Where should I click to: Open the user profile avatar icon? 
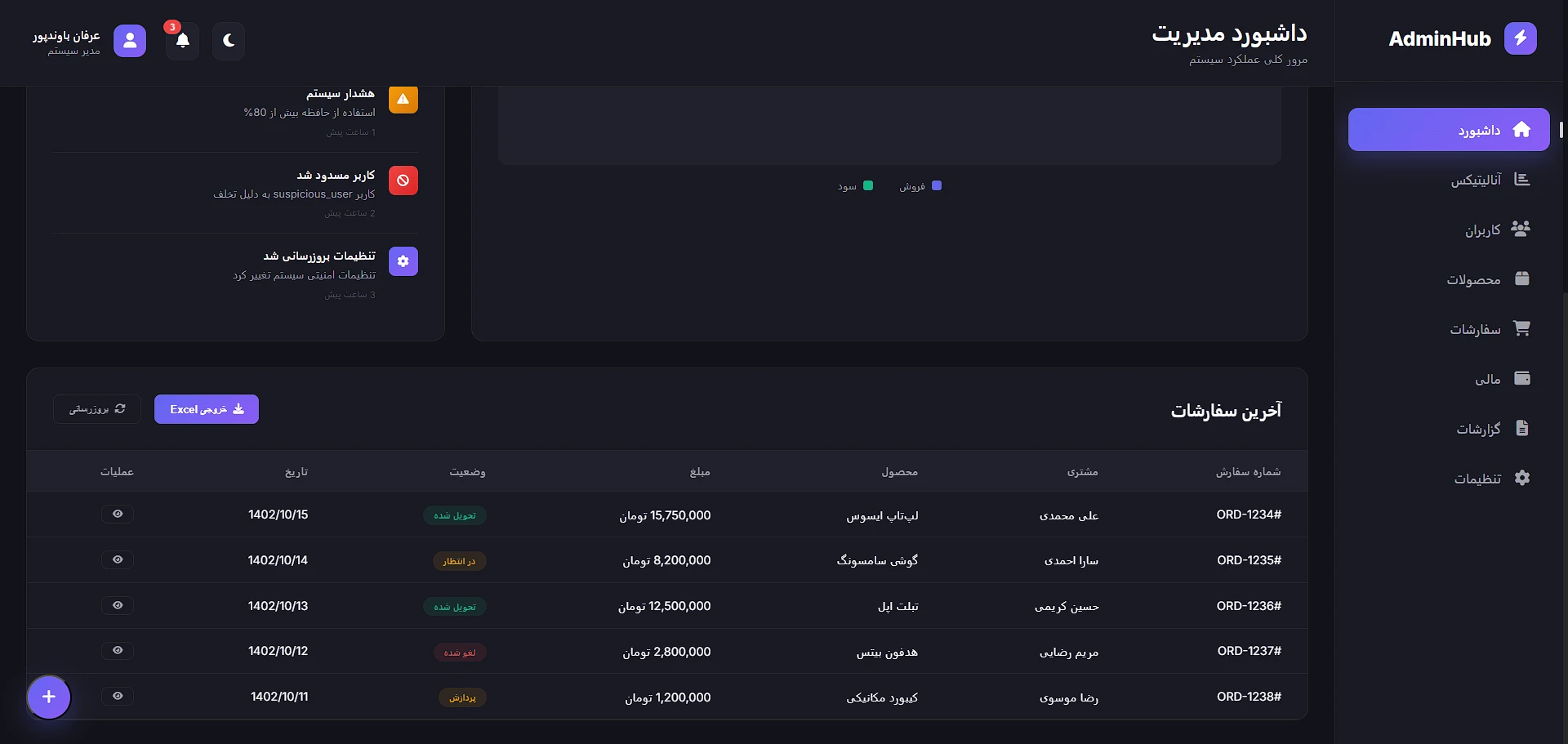point(130,40)
